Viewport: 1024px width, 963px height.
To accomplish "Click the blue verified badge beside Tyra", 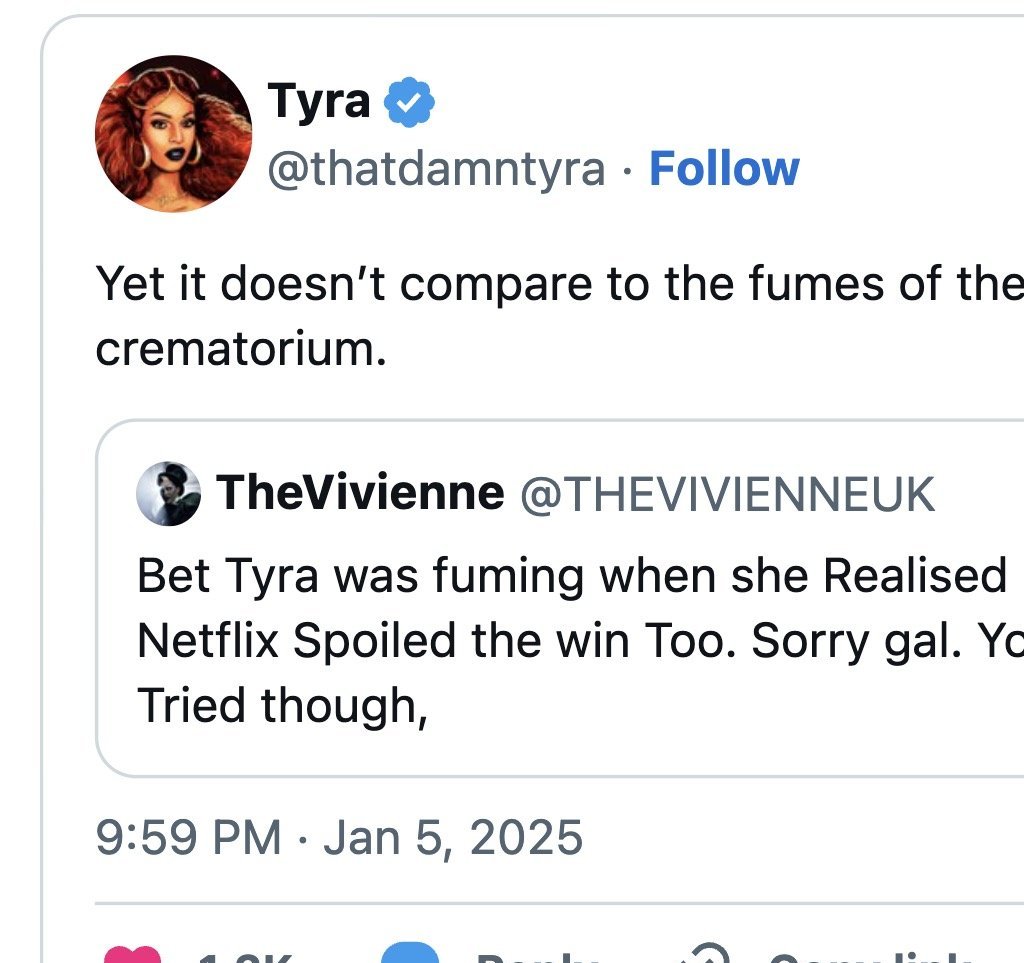I will pyautogui.click(x=410, y=102).
